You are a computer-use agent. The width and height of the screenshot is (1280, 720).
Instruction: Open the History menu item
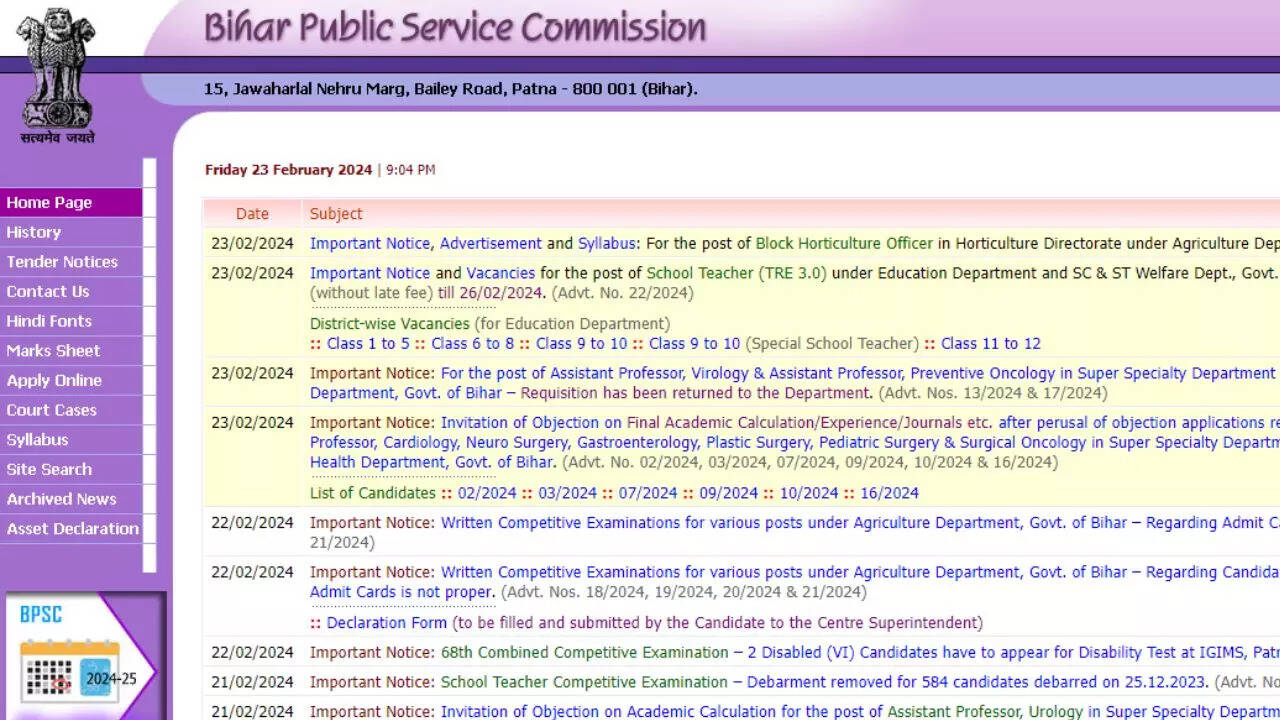(x=34, y=232)
